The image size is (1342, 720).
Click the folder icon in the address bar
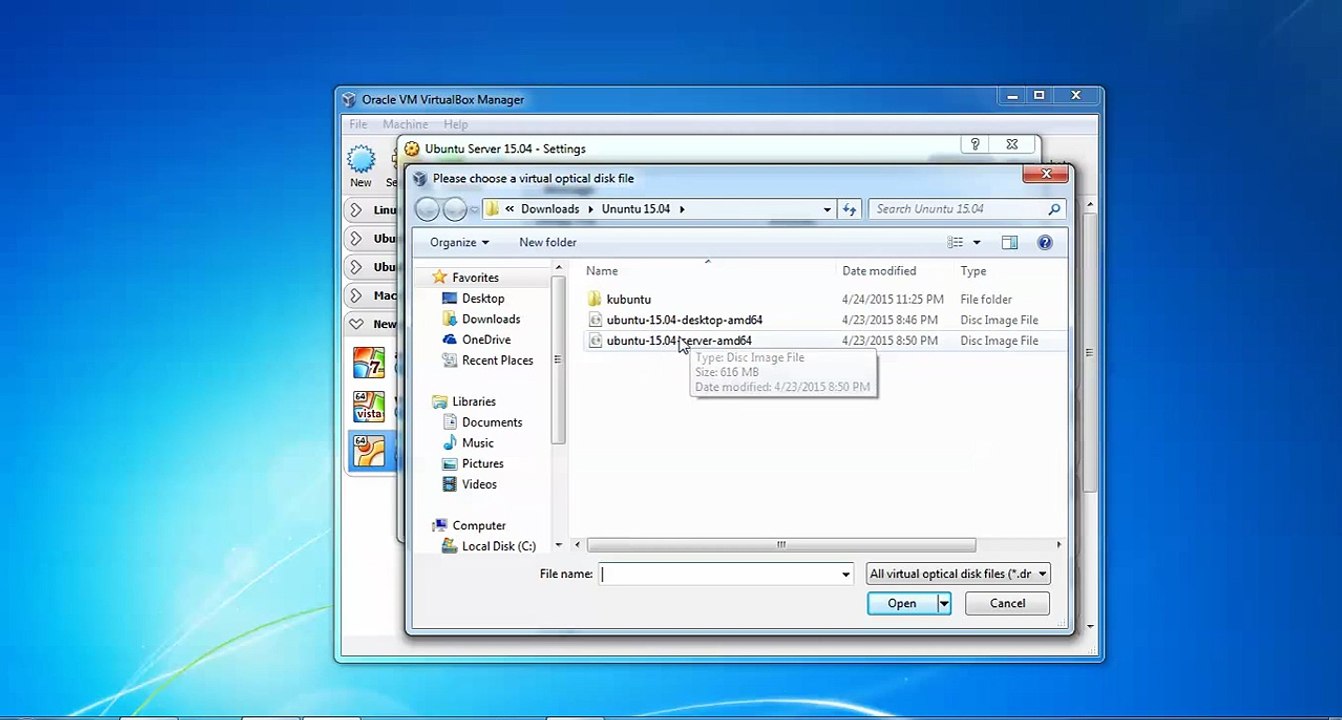[491, 209]
